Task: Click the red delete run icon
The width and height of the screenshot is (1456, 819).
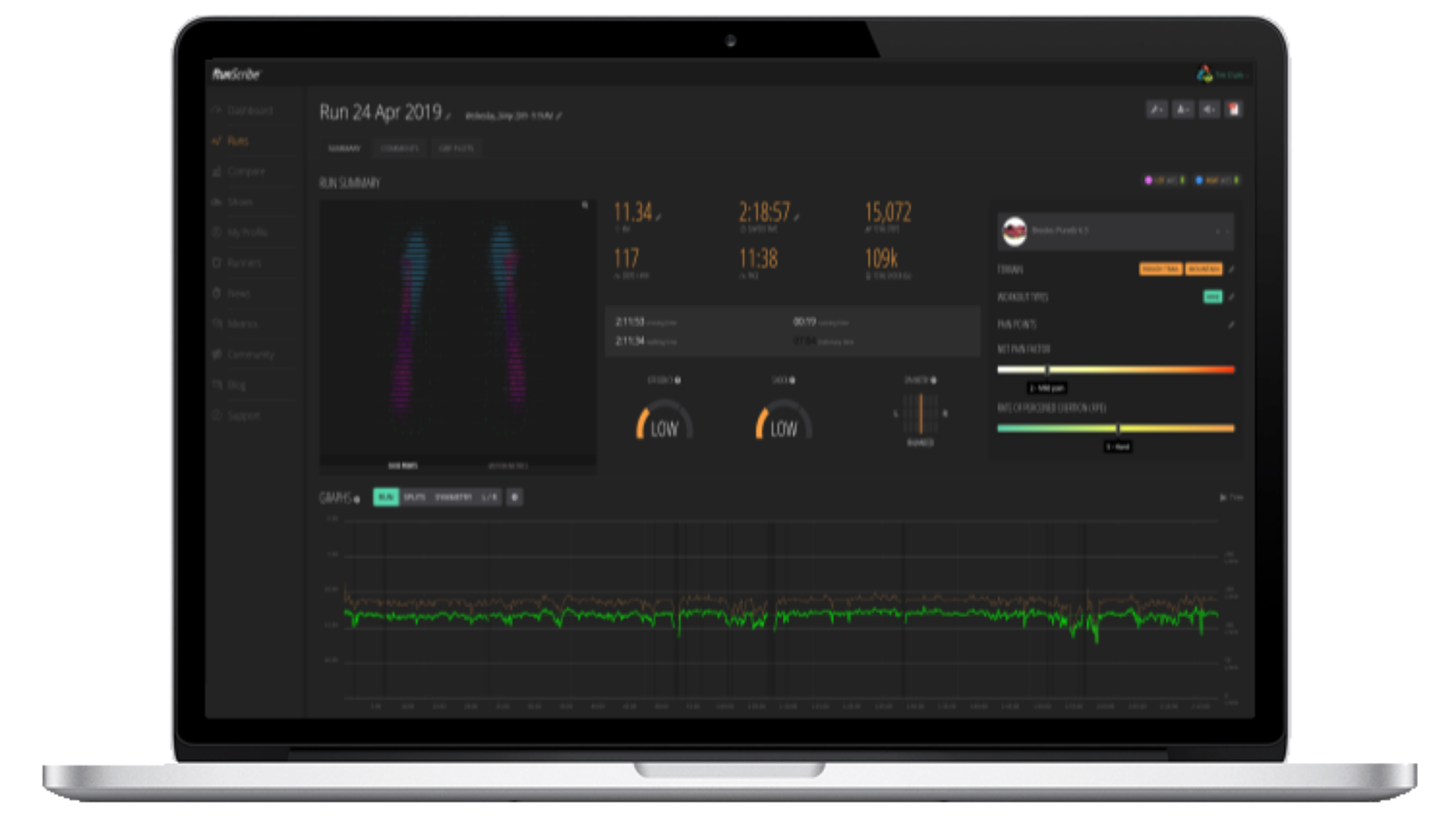Action: (1234, 110)
